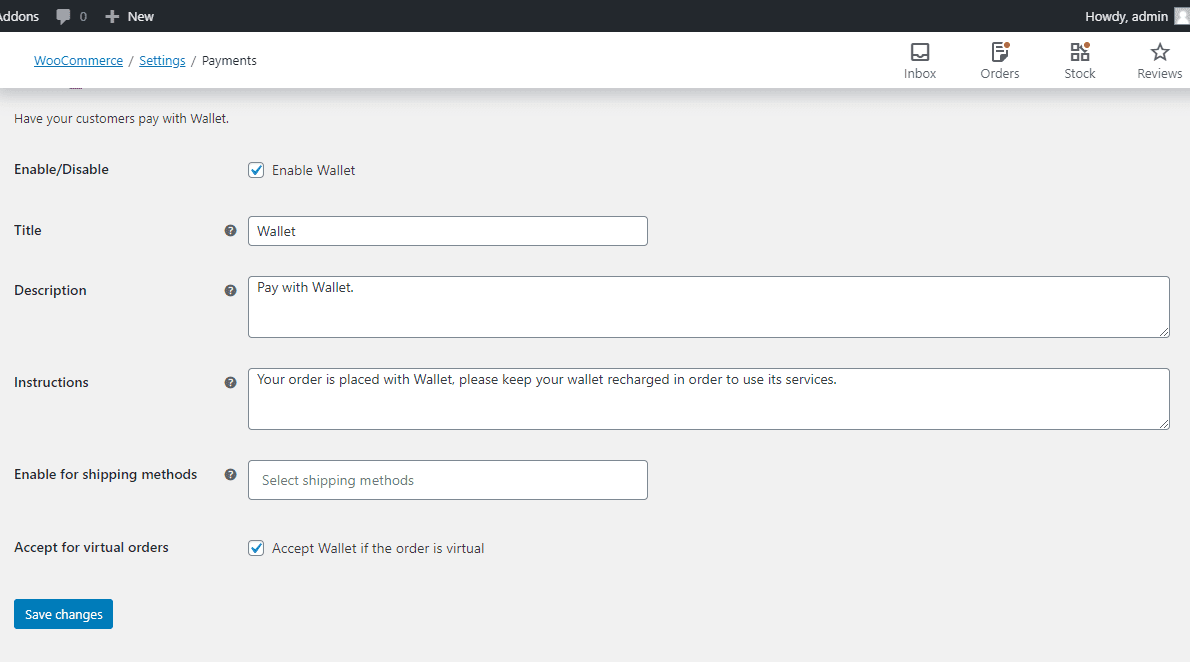The height and width of the screenshot is (662, 1190).
Task: Open the Settings breadcrumb link
Action: coord(162,60)
